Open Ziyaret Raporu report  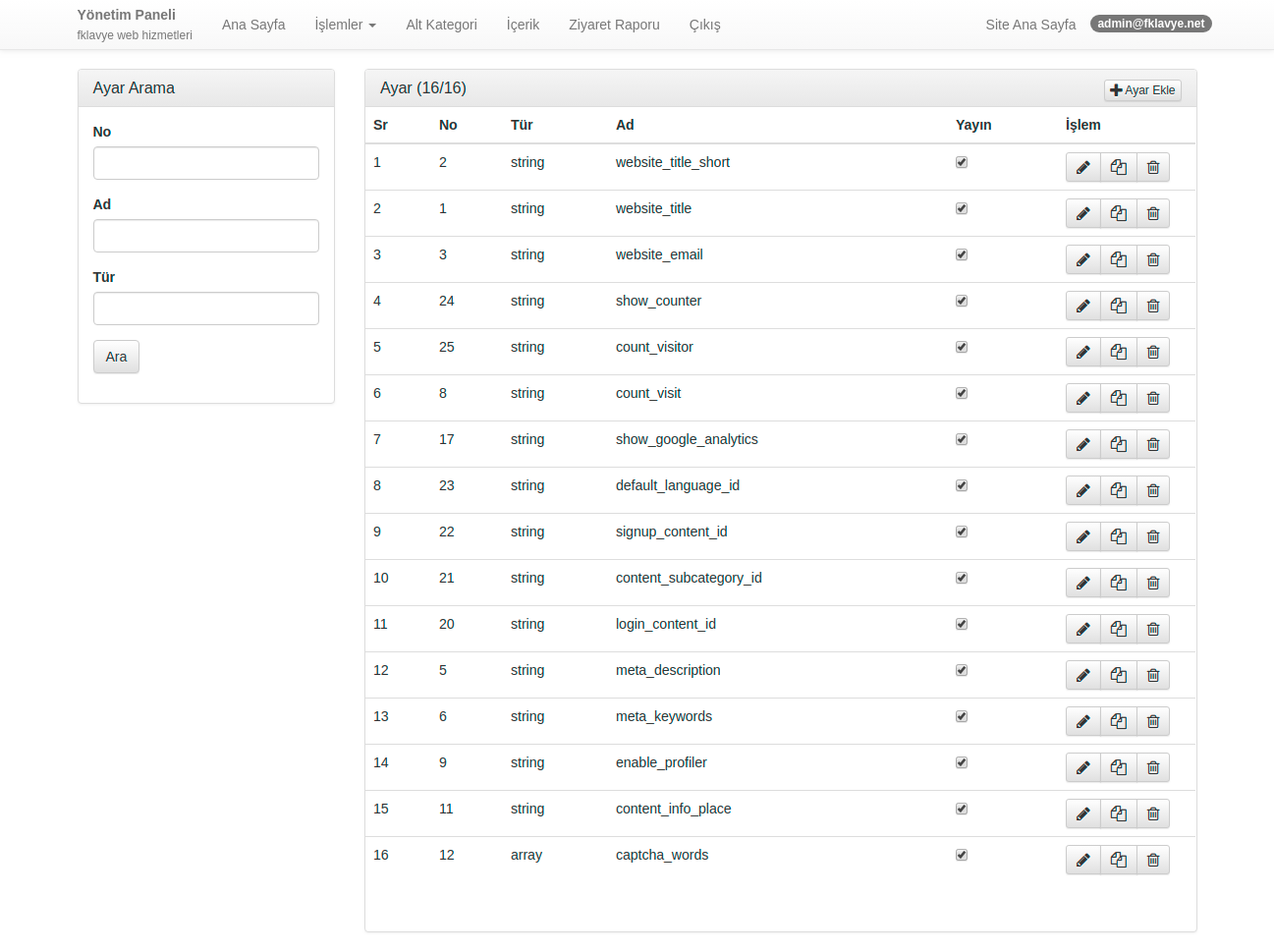click(614, 25)
